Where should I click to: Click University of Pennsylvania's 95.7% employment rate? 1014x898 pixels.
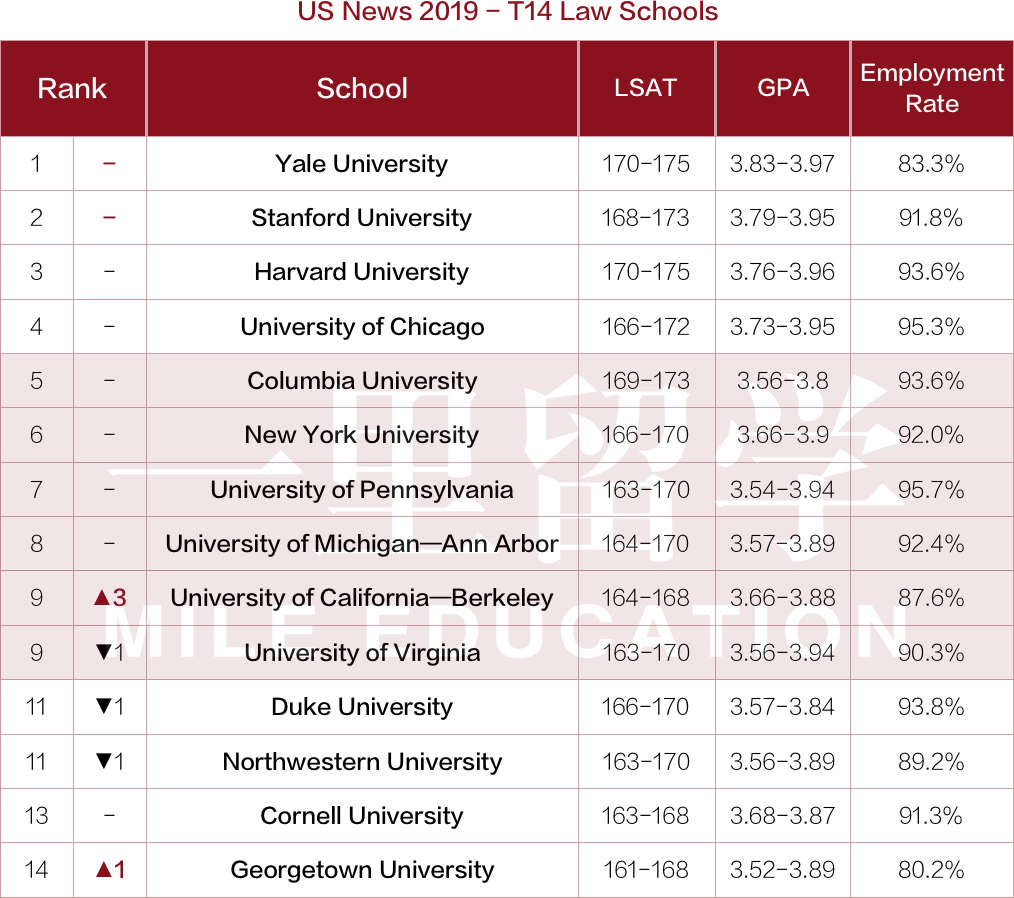pos(931,490)
